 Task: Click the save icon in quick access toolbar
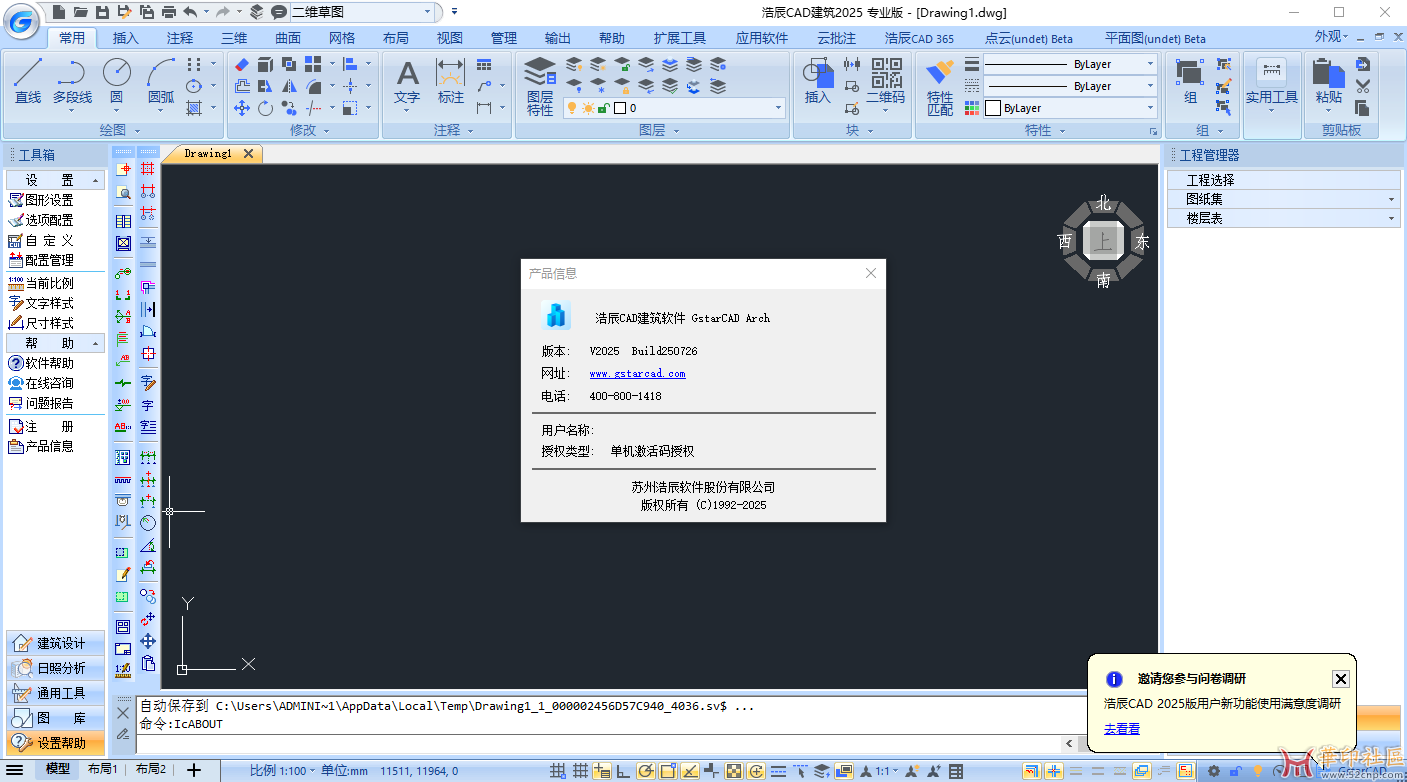102,12
